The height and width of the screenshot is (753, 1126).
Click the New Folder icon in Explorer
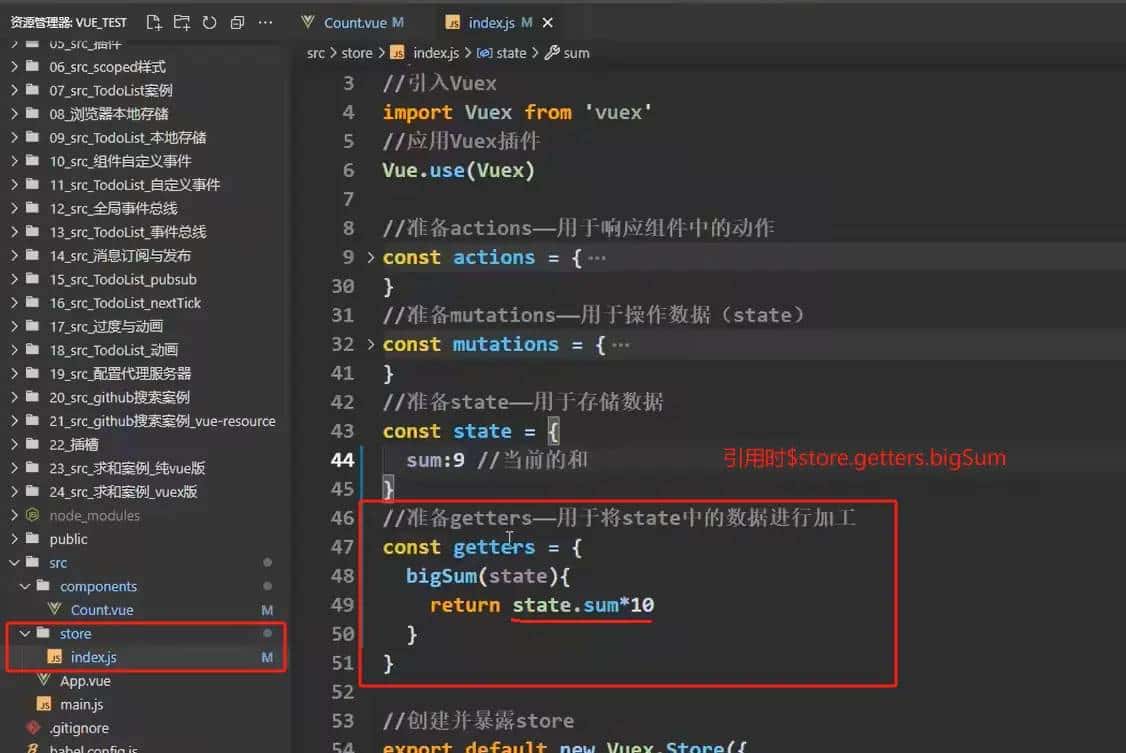point(182,21)
